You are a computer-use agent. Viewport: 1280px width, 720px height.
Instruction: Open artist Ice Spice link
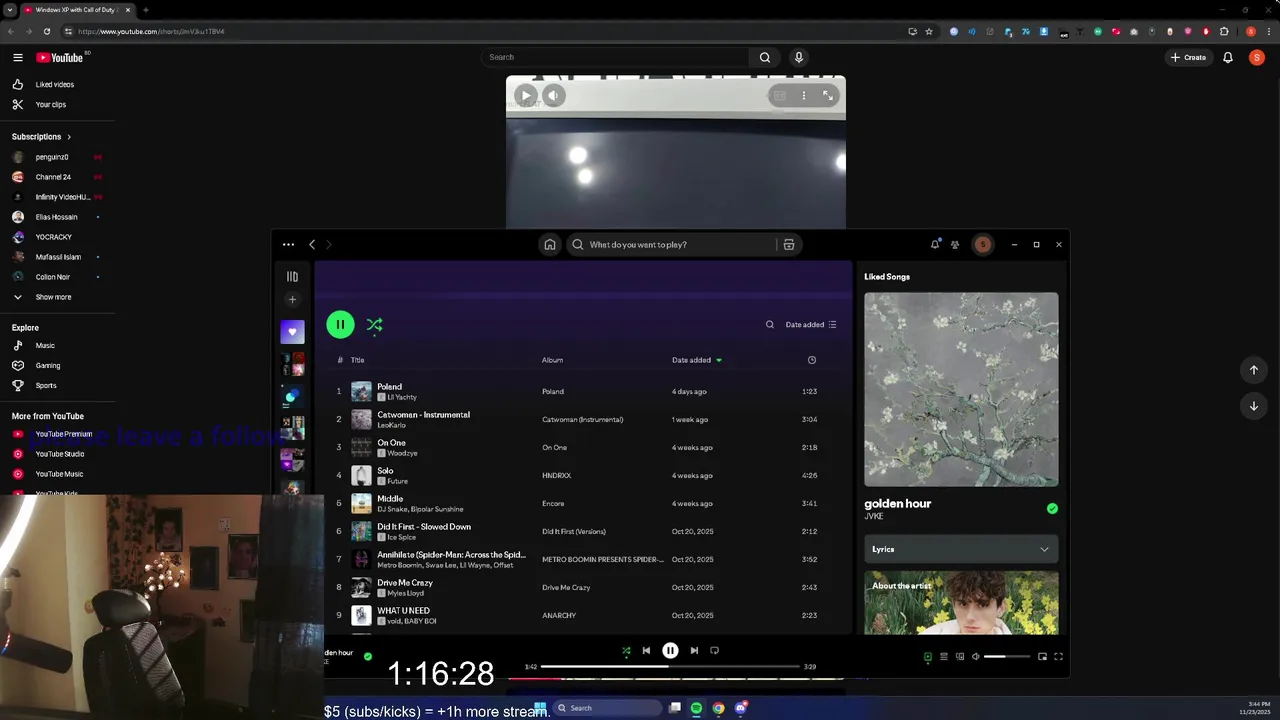(401, 537)
